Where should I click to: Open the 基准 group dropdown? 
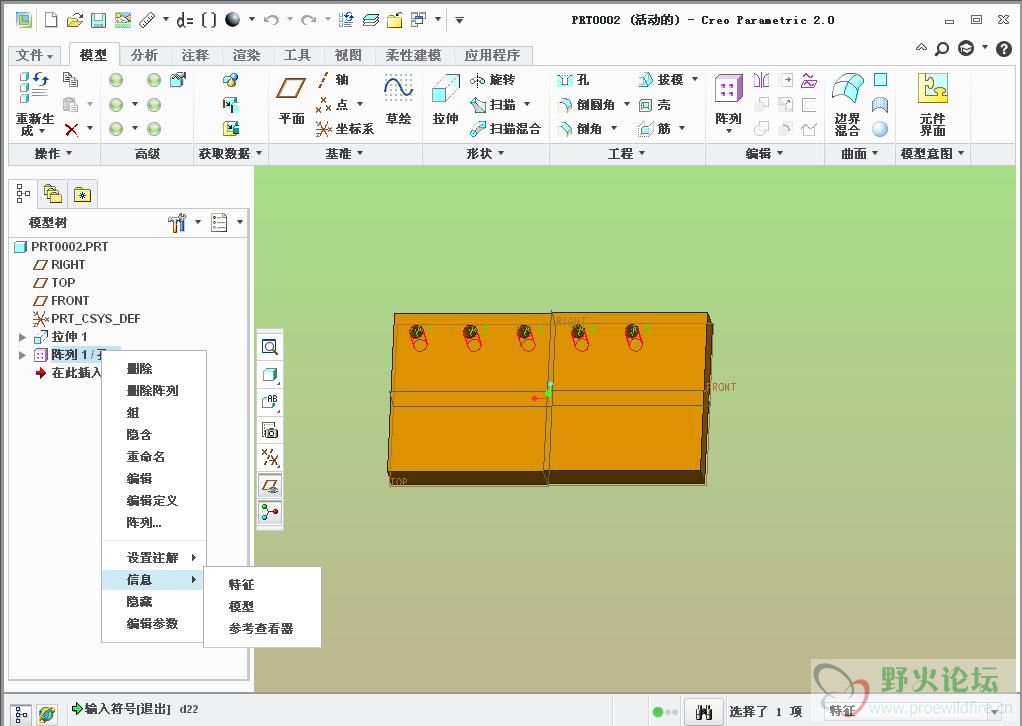coord(345,154)
